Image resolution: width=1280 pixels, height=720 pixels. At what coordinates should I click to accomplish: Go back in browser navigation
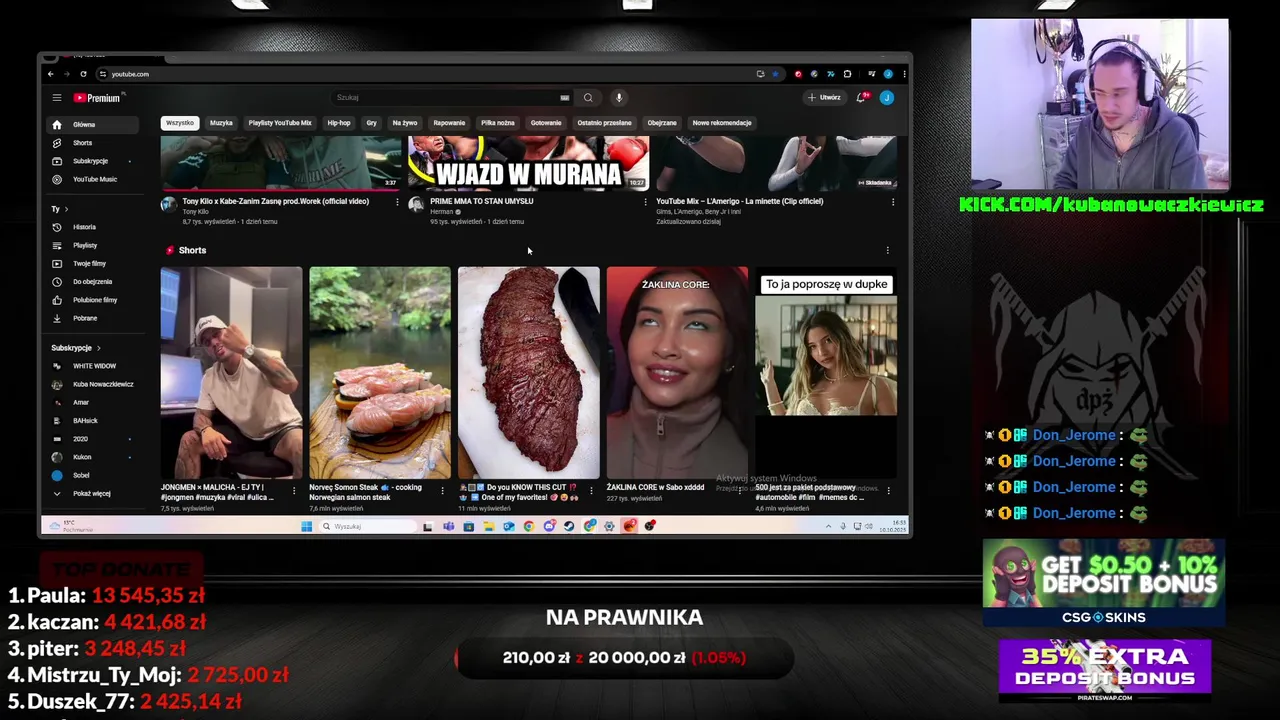point(51,74)
